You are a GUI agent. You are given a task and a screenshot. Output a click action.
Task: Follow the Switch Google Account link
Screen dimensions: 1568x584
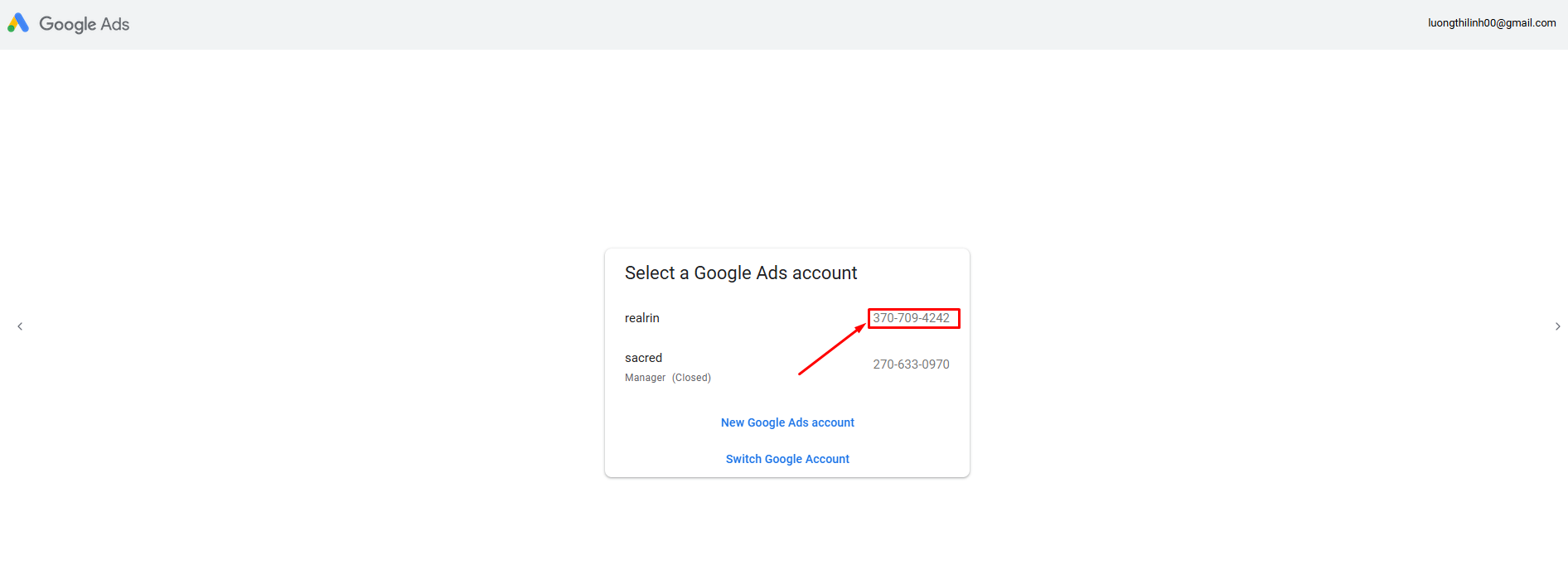(x=787, y=459)
